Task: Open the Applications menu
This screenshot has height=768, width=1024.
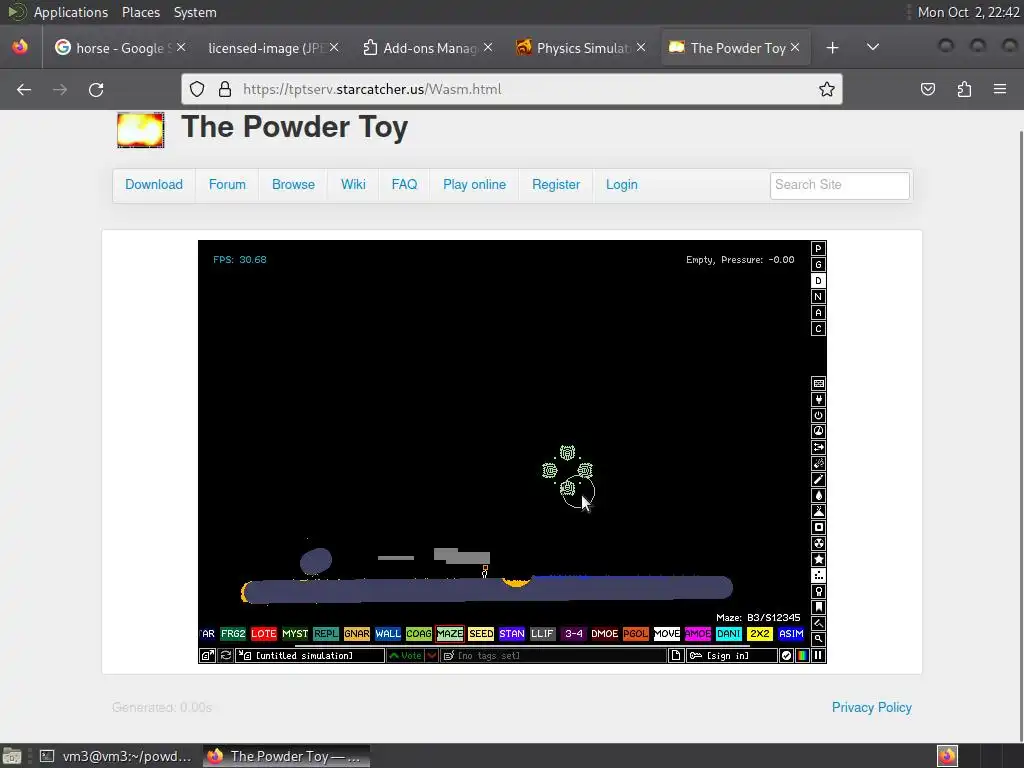Action: coord(71,12)
